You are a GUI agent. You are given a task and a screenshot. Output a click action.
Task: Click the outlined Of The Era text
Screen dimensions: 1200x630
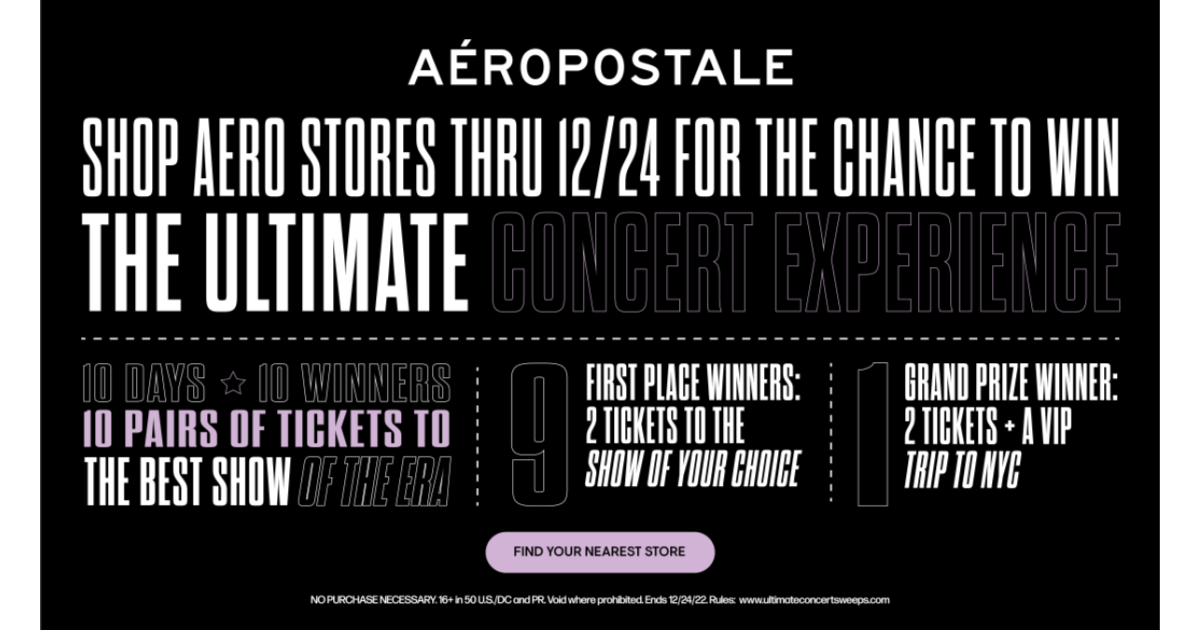[372, 480]
